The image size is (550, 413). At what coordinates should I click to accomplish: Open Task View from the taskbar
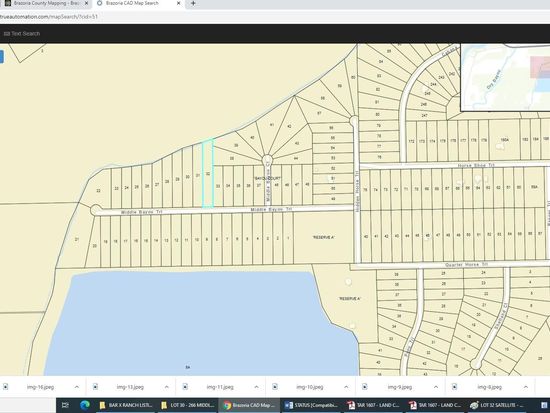[65, 405]
